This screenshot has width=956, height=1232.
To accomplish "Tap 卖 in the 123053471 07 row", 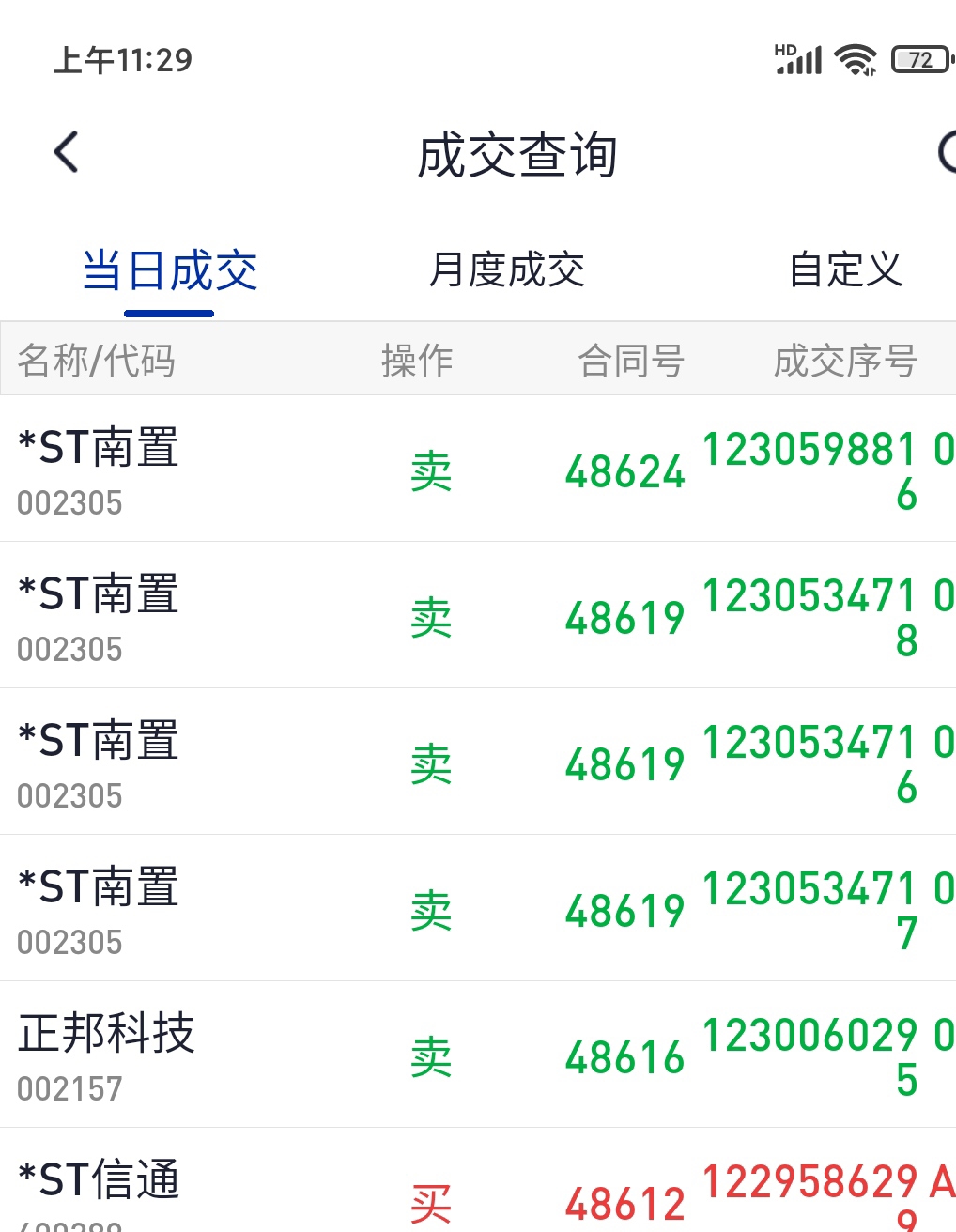I will coord(431,911).
